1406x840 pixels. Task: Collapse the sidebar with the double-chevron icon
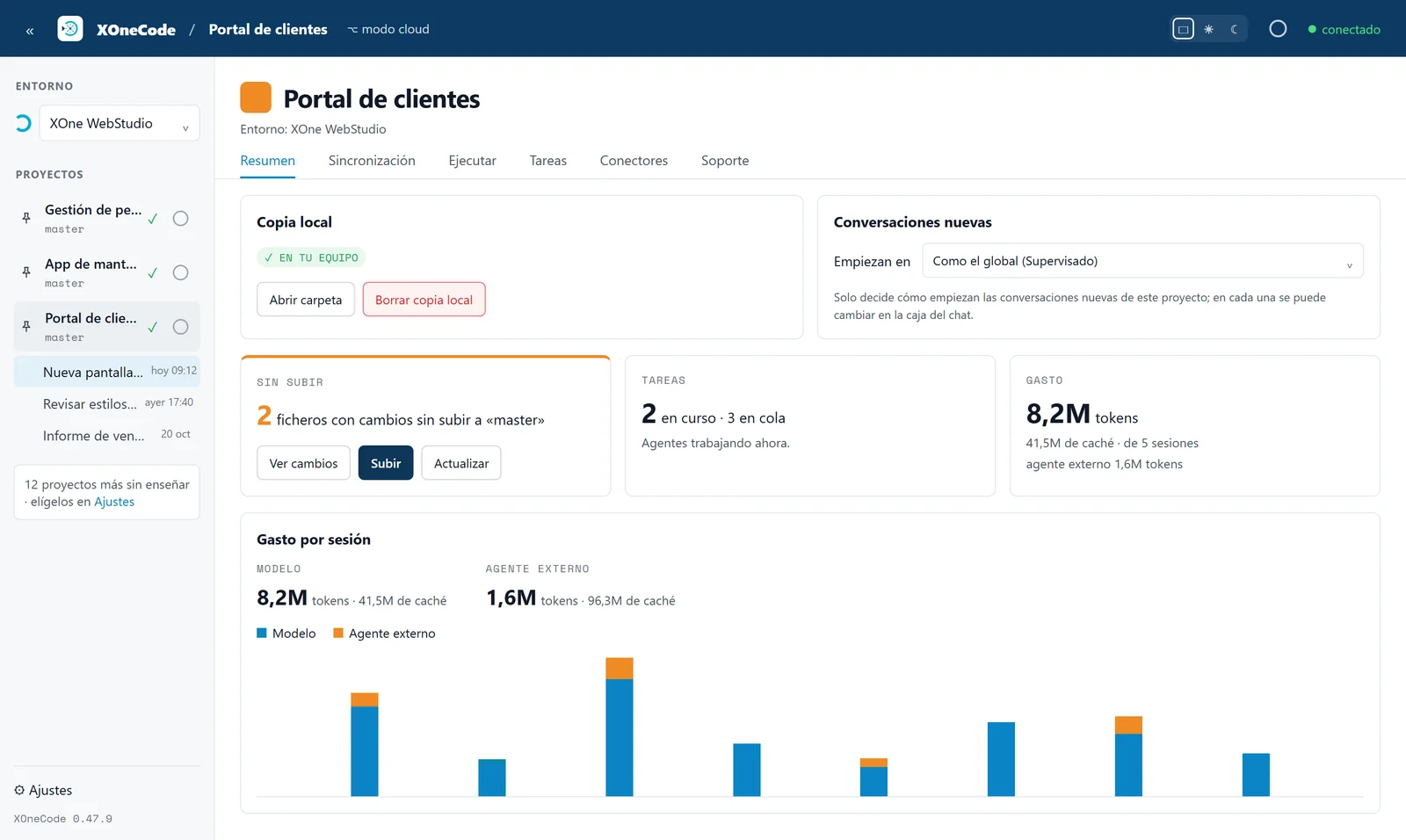tap(30, 30)
